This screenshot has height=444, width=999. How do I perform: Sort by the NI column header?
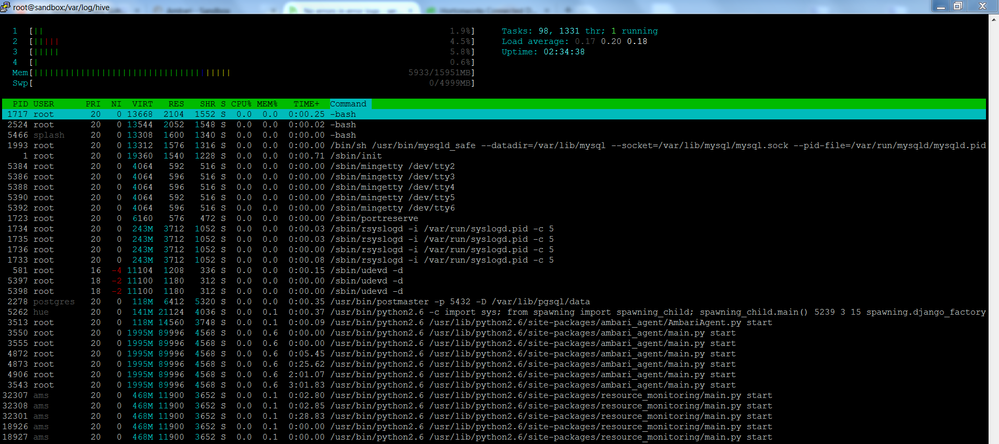tap(116, 104)
